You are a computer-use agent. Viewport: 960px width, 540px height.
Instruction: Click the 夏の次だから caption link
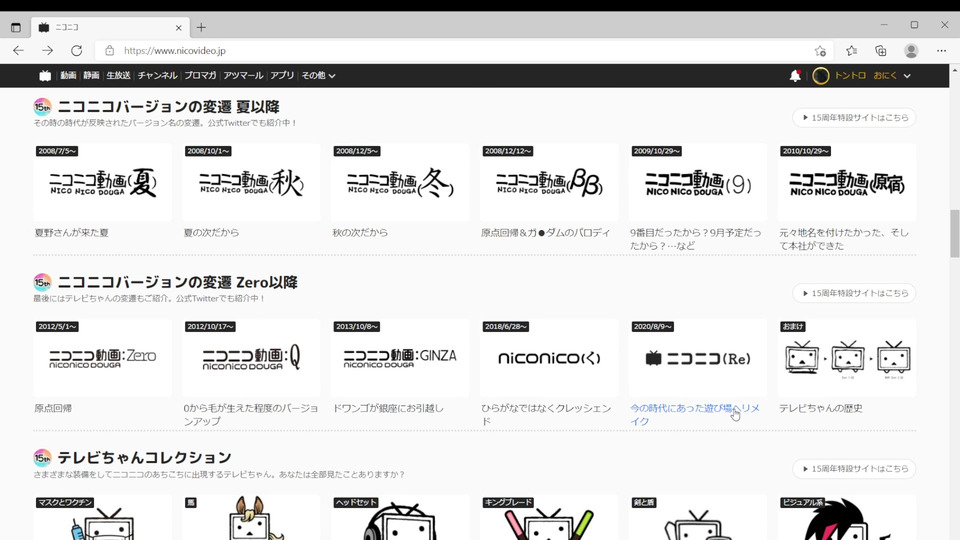pyautogui.click(x=211, y=233)
